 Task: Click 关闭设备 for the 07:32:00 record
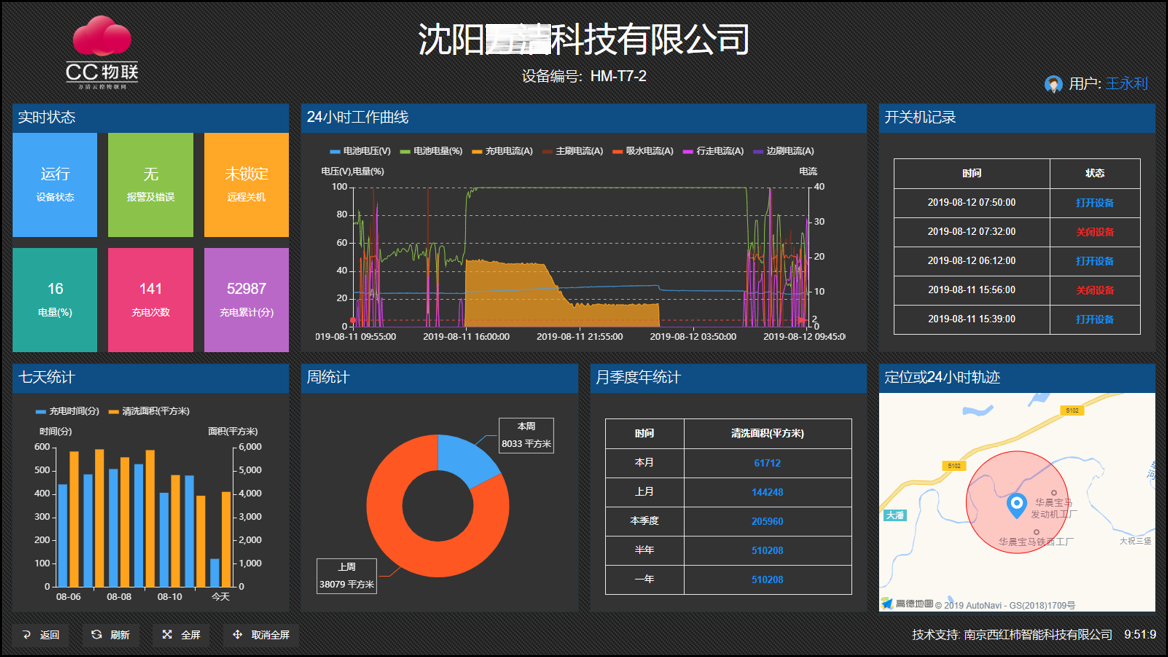[1094, 232]
